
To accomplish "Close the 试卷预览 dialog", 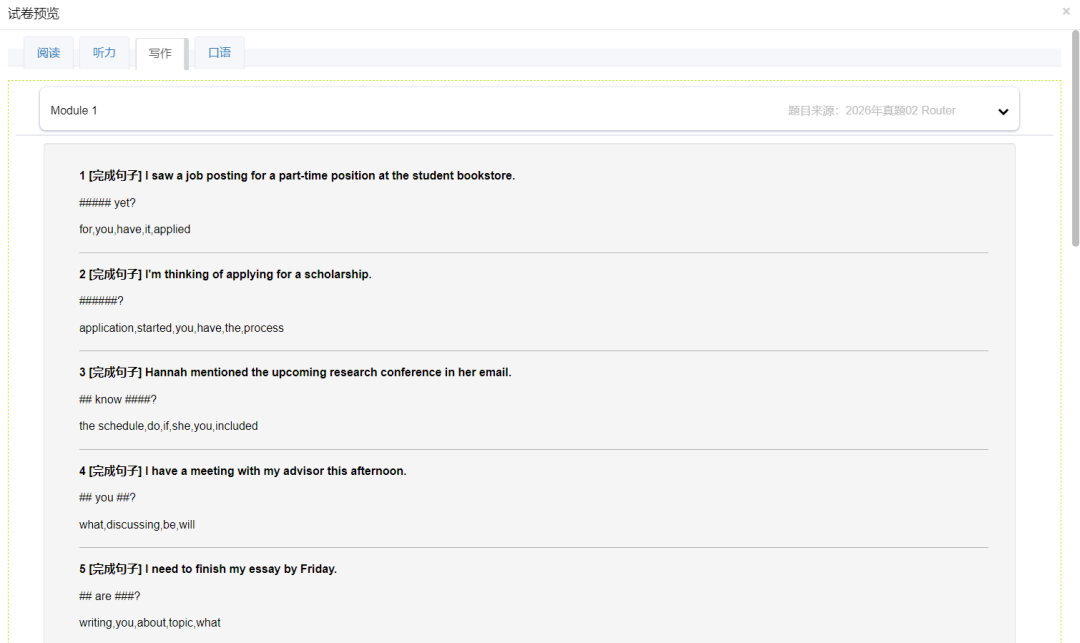I will pos(1066,11).
